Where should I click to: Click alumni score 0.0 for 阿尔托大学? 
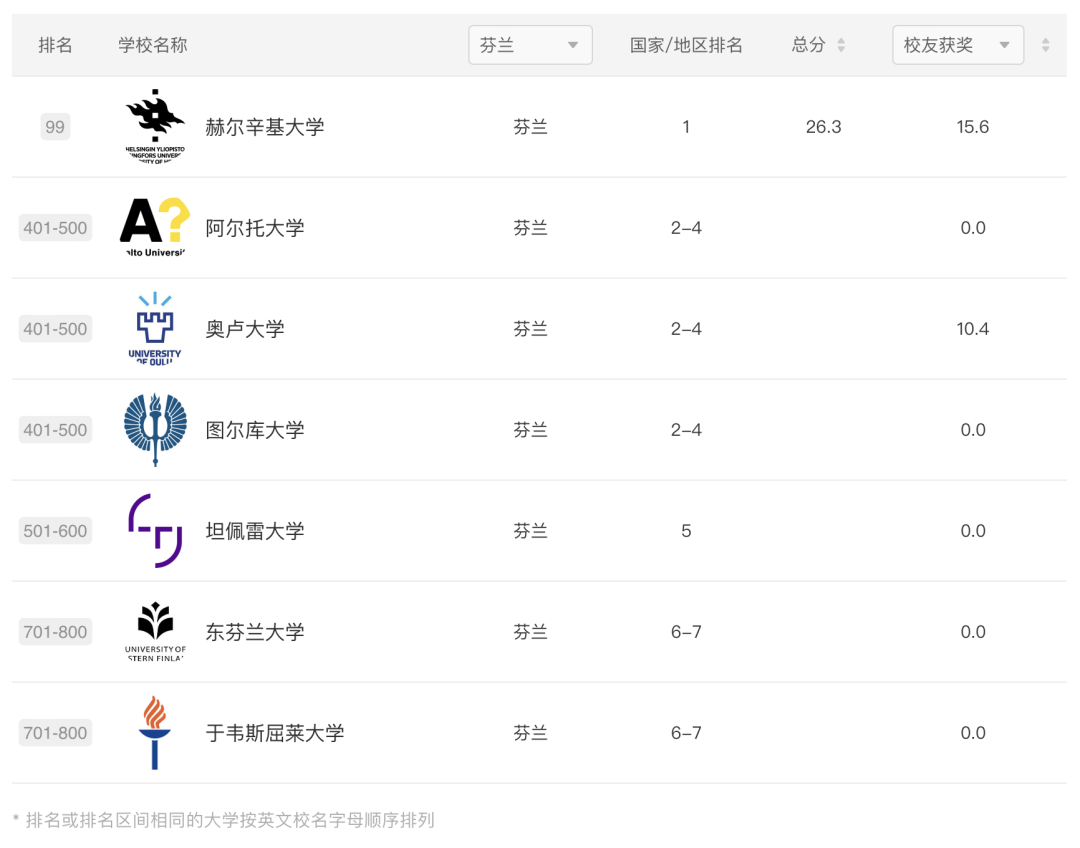click(x=973, y=228)
